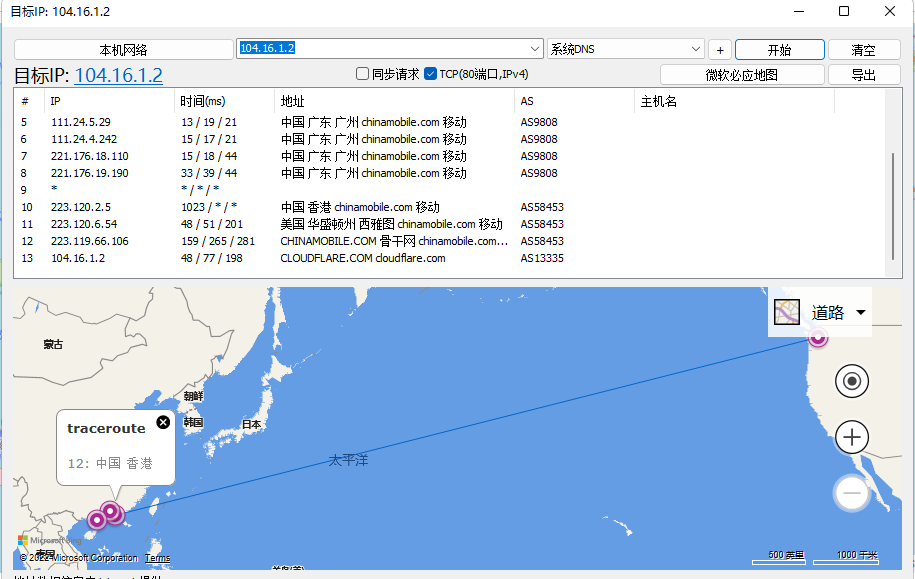The height and width of the screenshot is (579, 915).
Task: Select hop 13 row 104.16.1.2
Action: (x=449, y=257)
